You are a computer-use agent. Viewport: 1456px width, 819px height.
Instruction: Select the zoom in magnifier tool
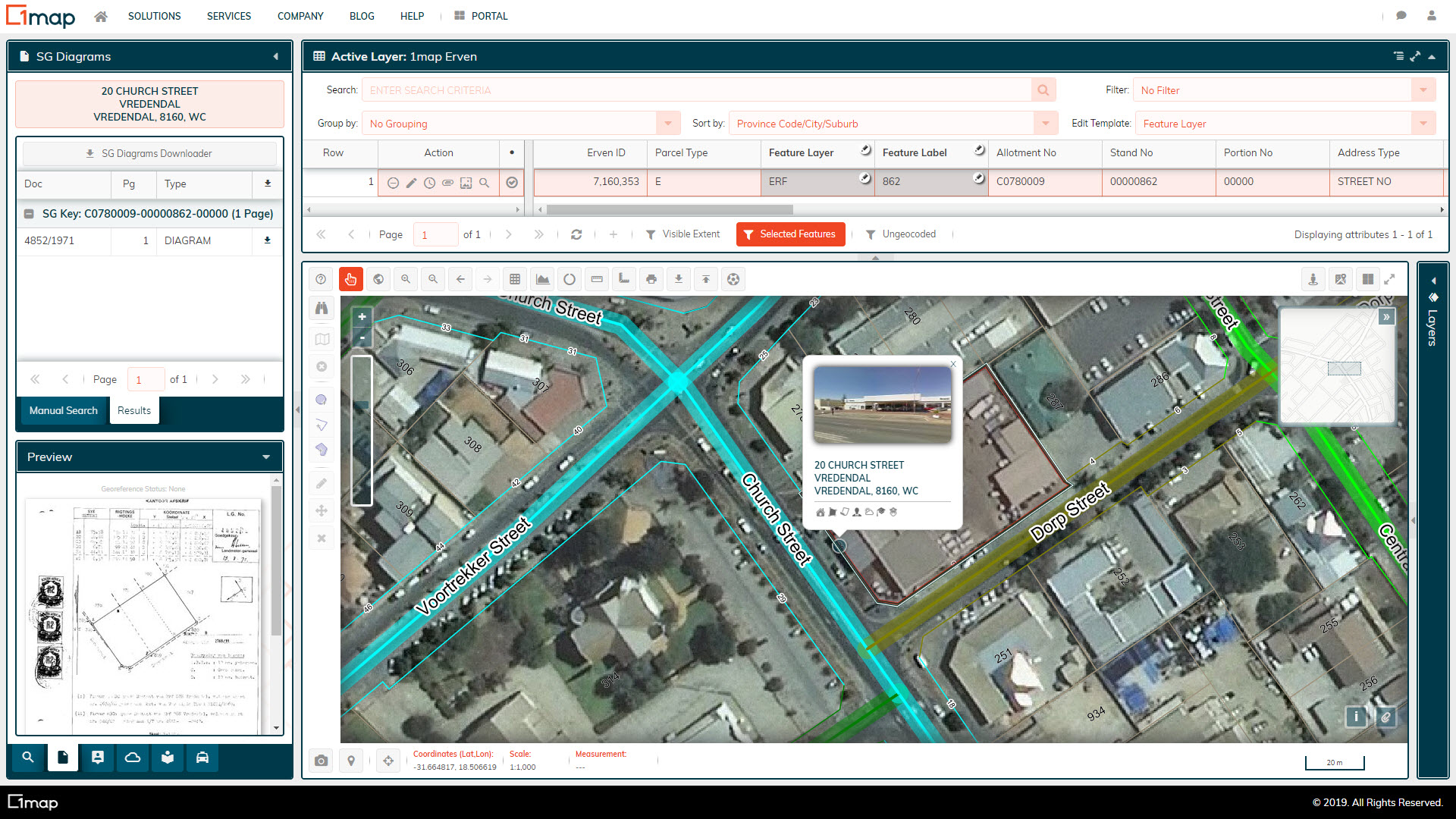406,279
